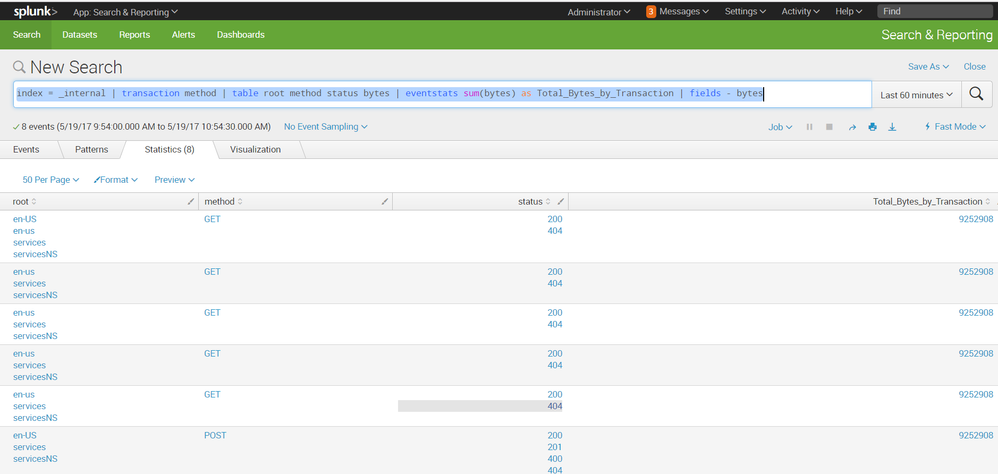Open the Format dropdown
This screenshot has height=474, width=998.
(x=115, y=180)
